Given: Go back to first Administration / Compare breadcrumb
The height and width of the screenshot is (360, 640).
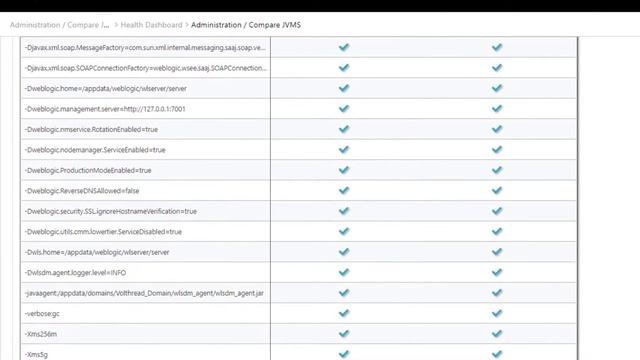Looking at the screenshot, I should [x=60, y=25].
